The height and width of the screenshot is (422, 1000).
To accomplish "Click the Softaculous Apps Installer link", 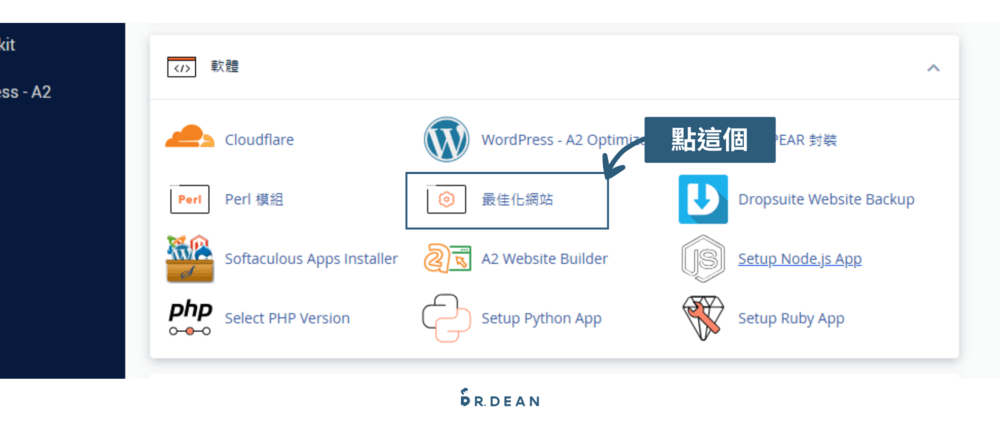I will click(311, 259).
